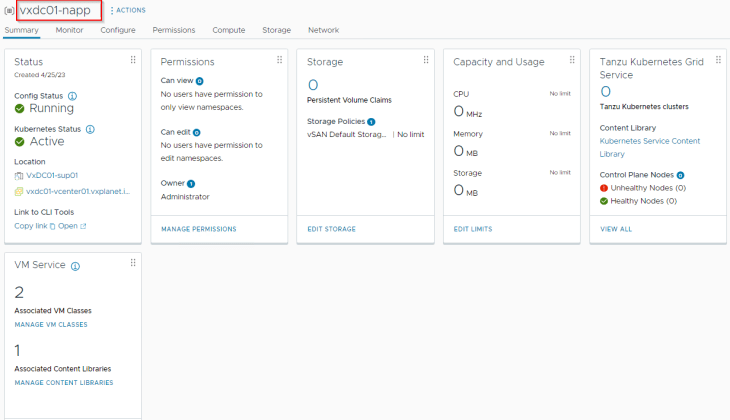
Task: Show Config Status info tooltip
Action: [72, 96]
